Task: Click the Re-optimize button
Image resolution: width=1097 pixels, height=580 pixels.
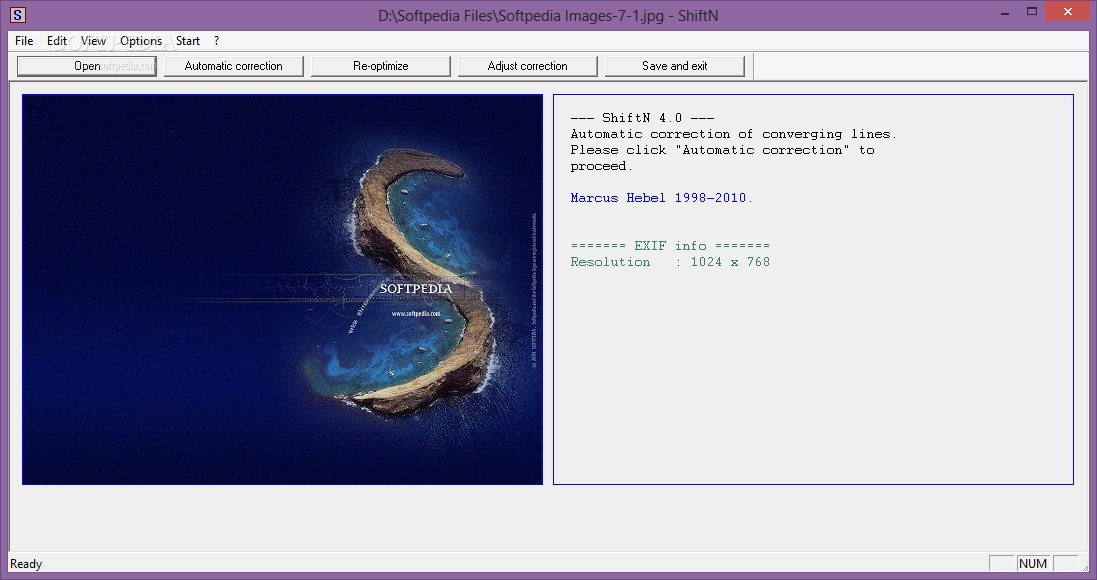Action: [x=381, y=66]
